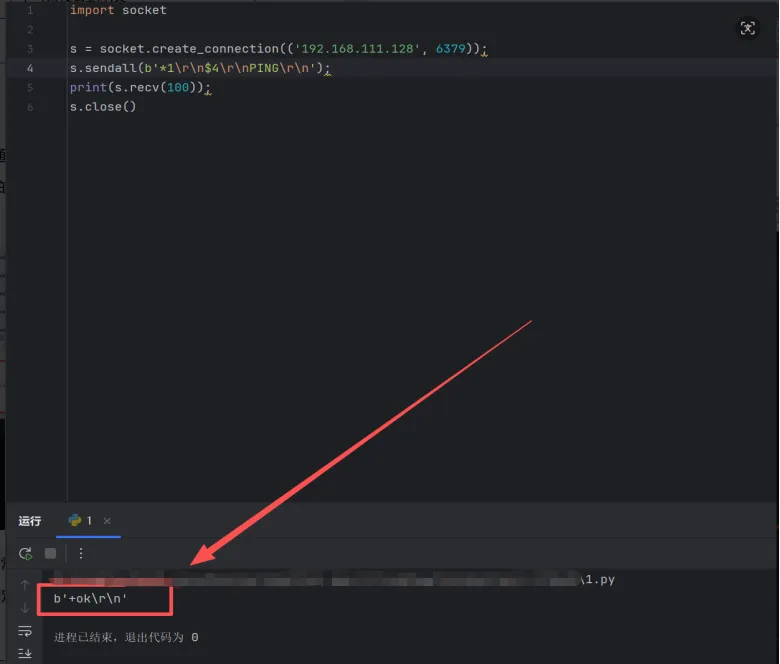Click port number 6379 in code
Screen dimensions: 780x664
tap(451, 49)
